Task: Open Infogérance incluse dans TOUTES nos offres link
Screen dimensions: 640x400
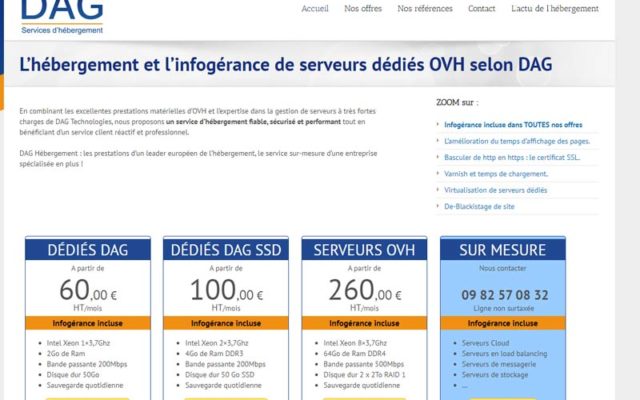Action: (513, 125)
